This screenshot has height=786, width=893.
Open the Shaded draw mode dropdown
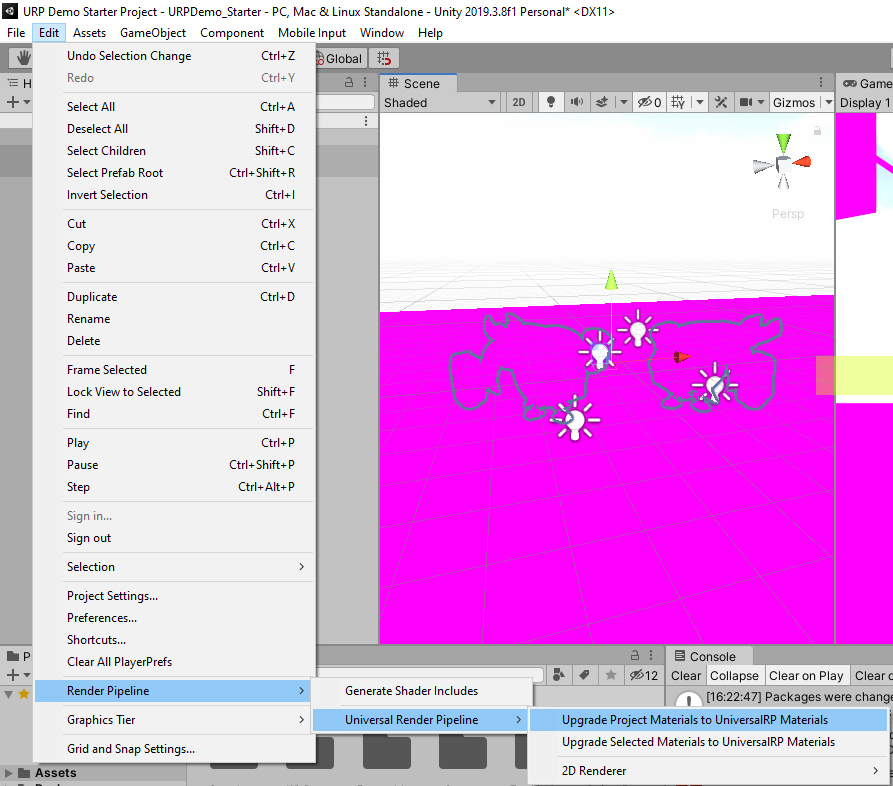[x=440, y=102]
